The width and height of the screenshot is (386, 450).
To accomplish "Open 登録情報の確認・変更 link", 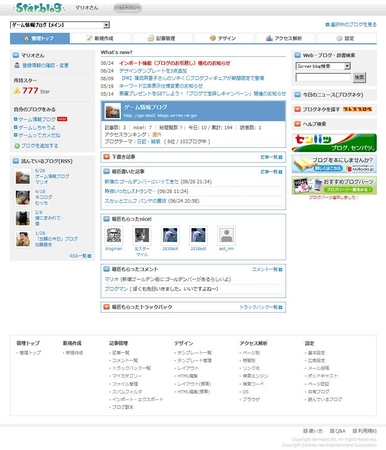I will [x=45, y=65].
